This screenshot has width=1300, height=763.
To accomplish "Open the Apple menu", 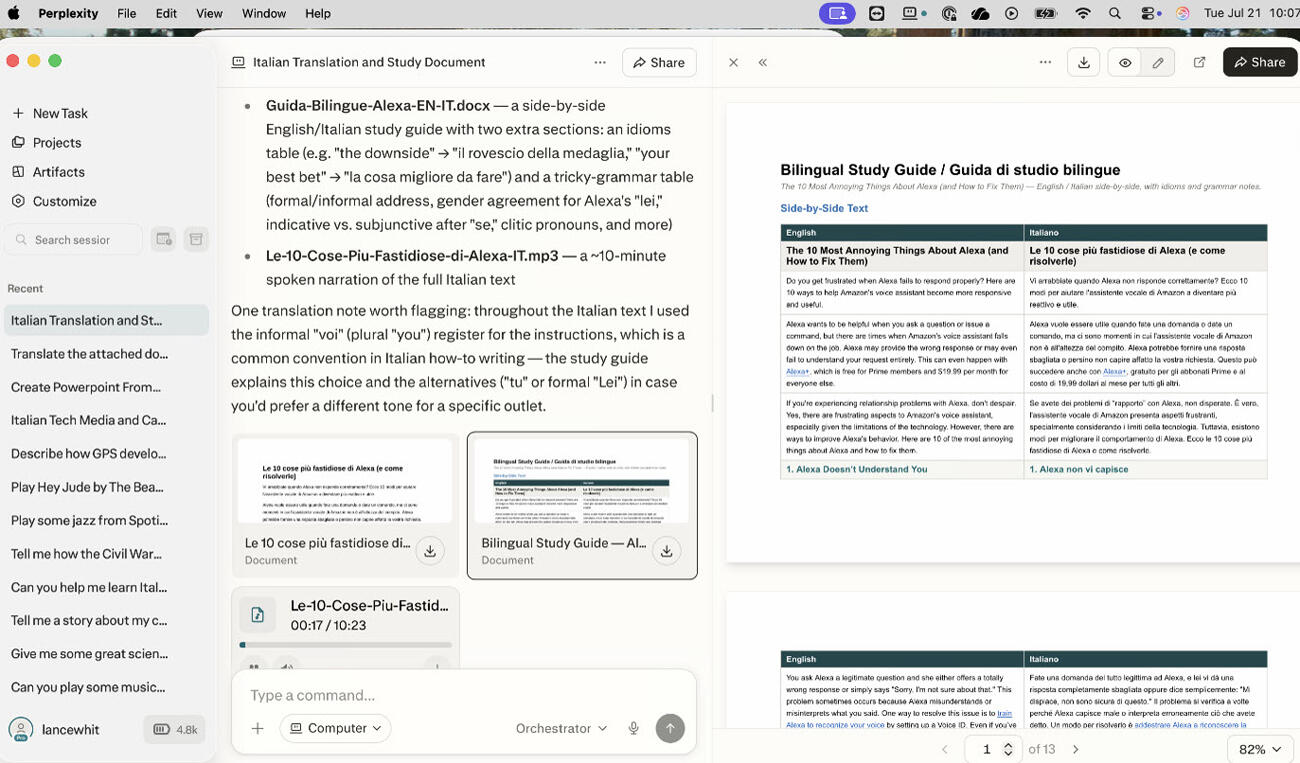I will coord(16,13).
